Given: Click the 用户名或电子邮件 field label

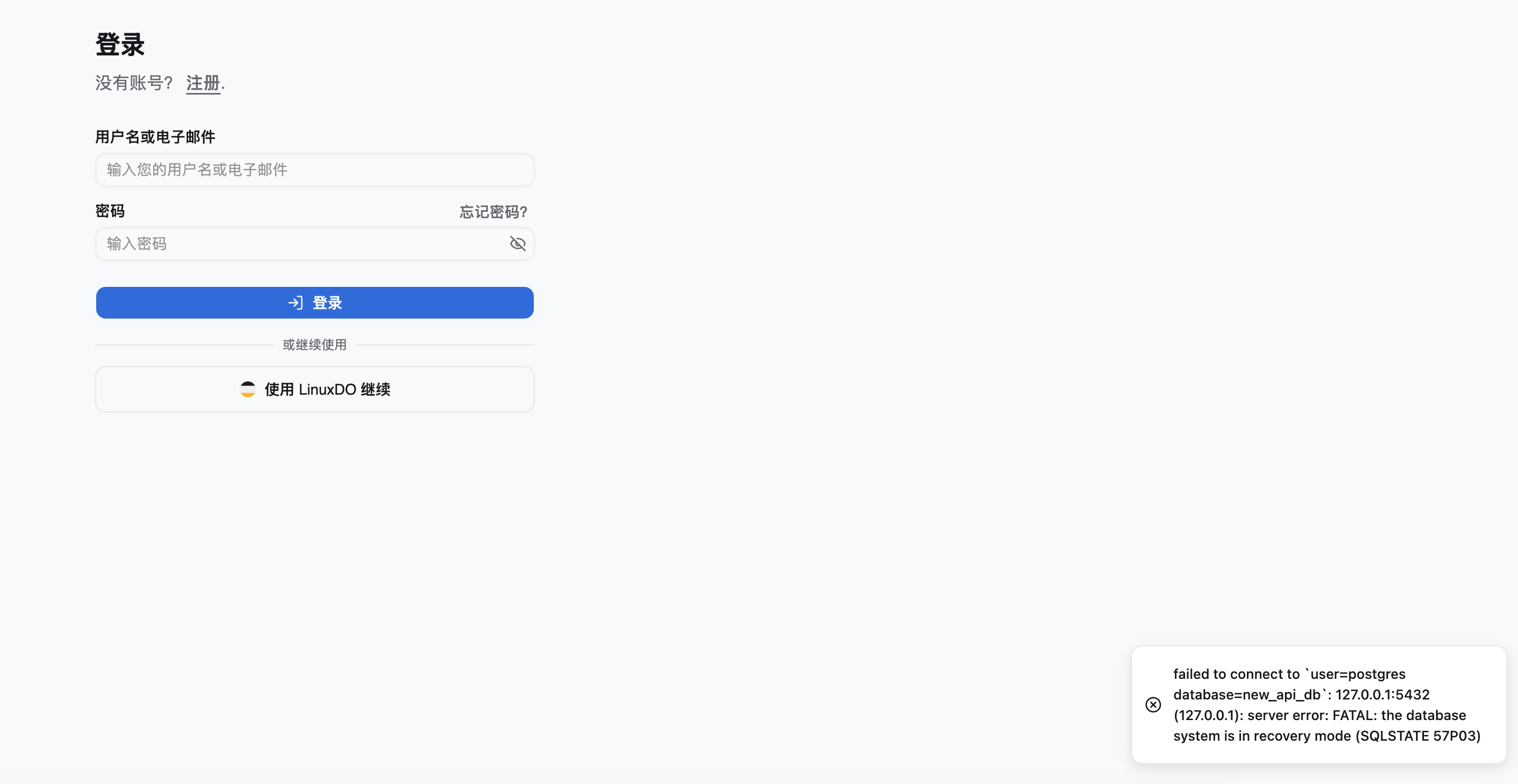Looking at the screenshot, I should tap(155, 137).
